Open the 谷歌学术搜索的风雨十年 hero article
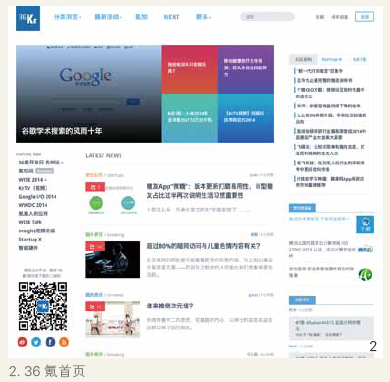390x382 pixels. [89, 94]
